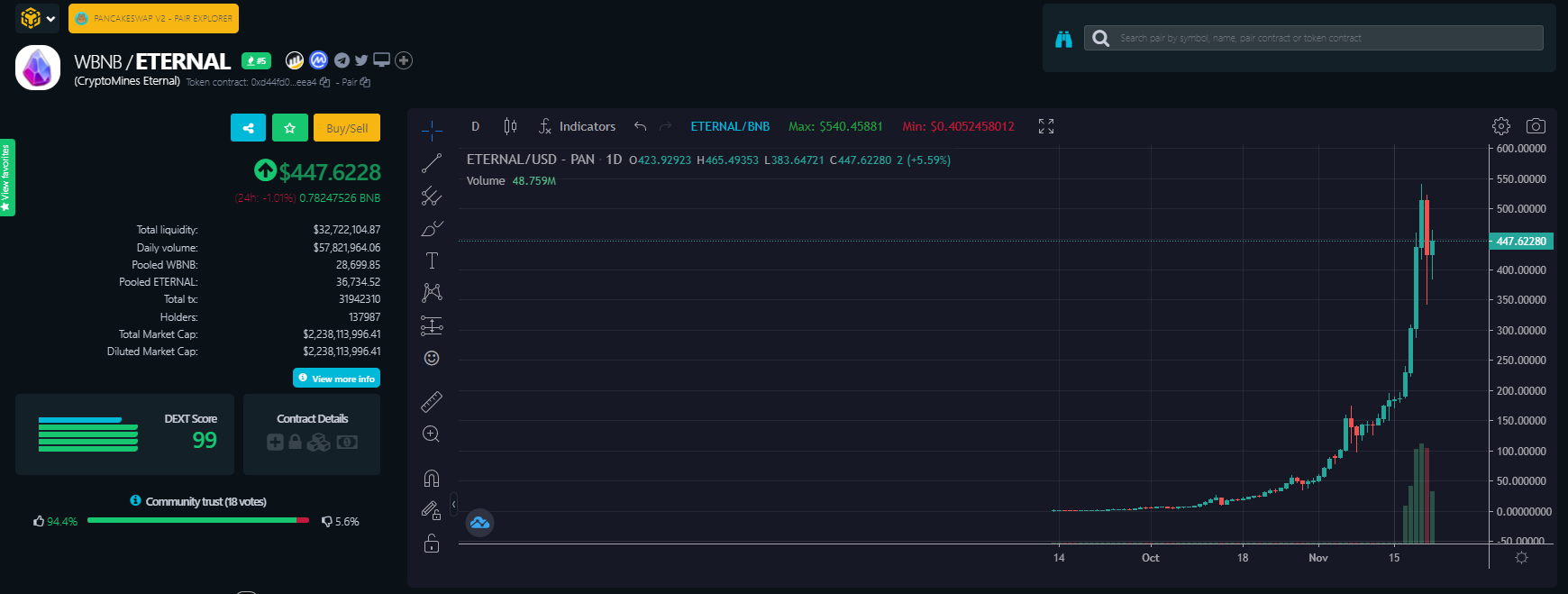The width and height of the screenshot is (1568, 594).
Task: Copy the pair address
Action: (365, 82)
